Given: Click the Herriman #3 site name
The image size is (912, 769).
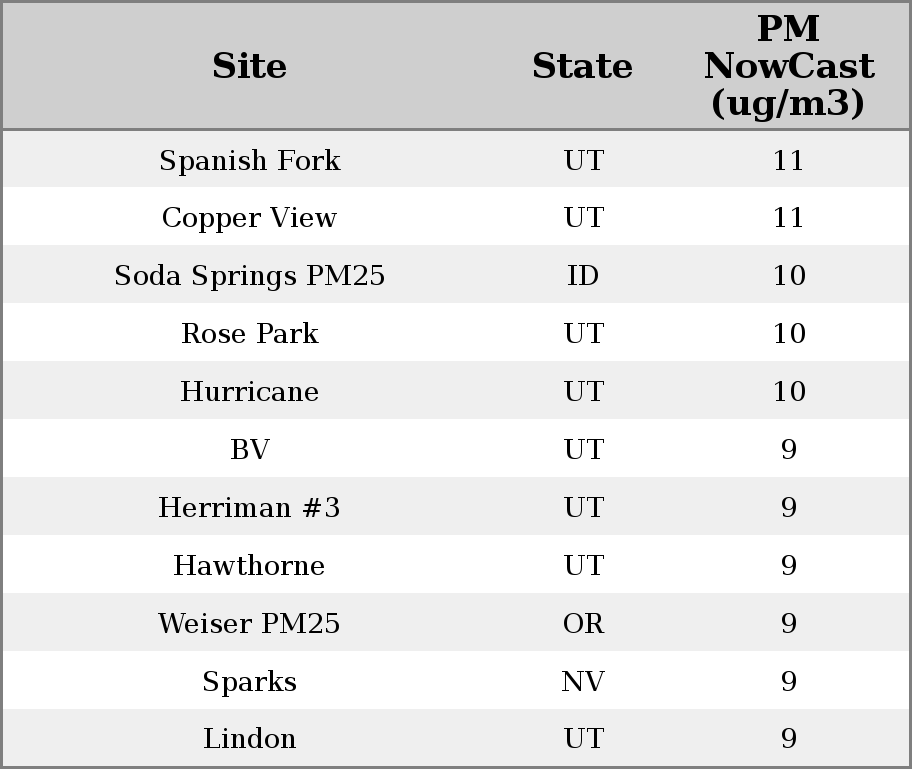Looking at the screenshot, I should pos(249,508).
